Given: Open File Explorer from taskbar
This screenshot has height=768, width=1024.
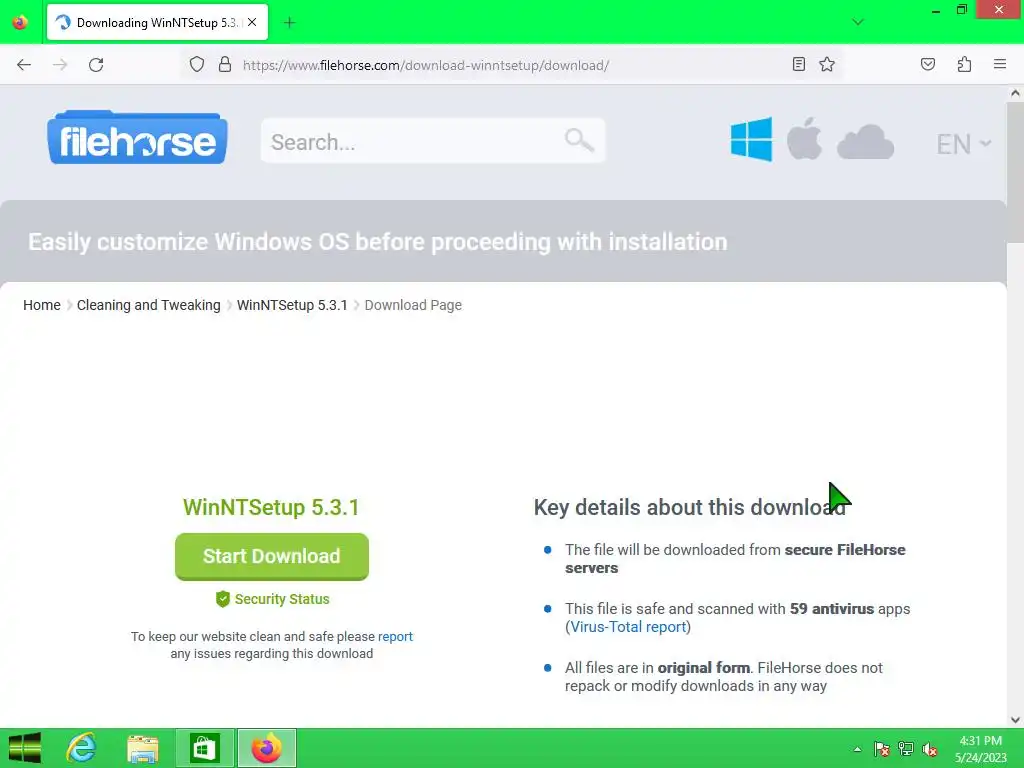Looking at the screenshot, I should [142, 748].
